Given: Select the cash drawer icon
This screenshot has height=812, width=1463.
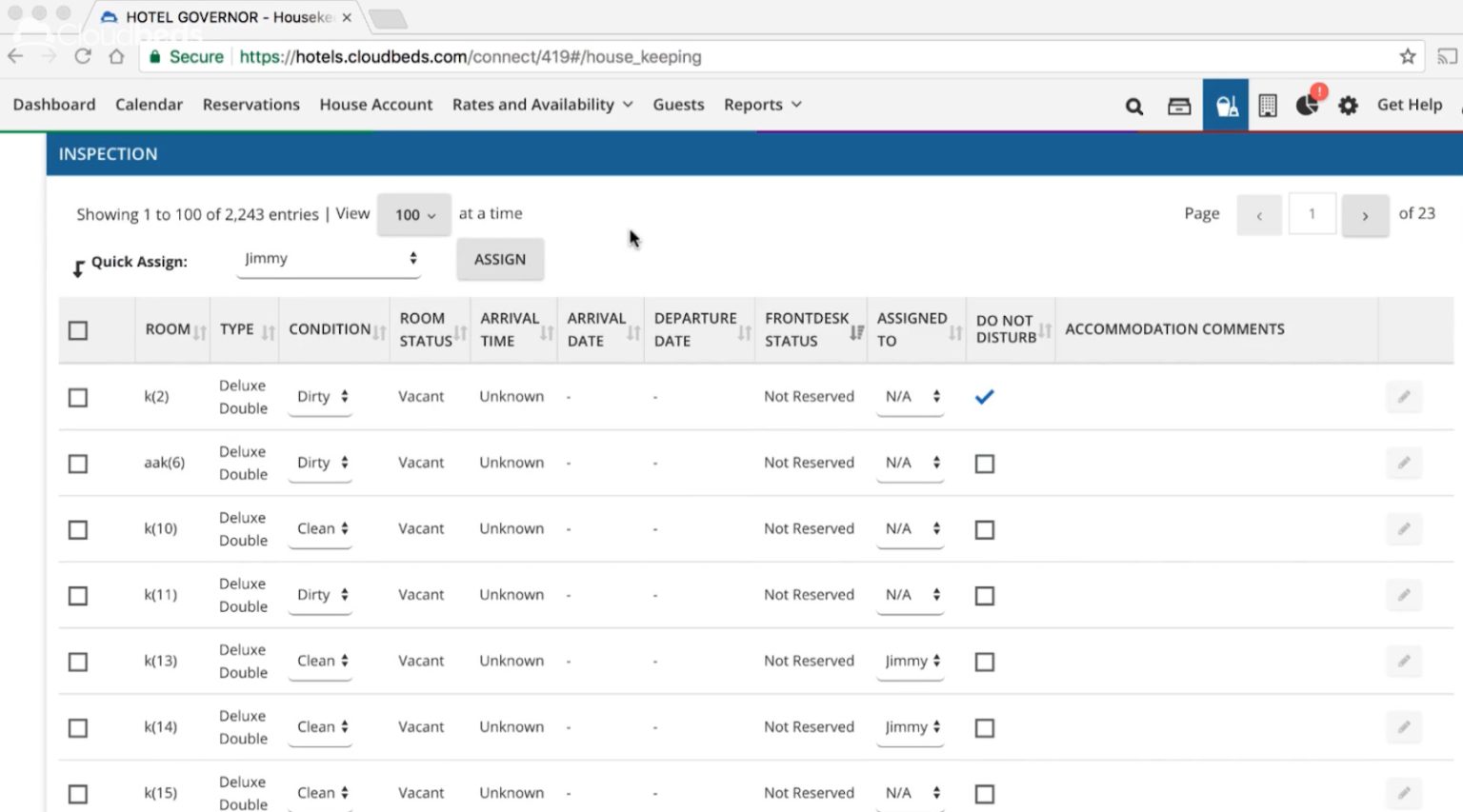Looking at the screenshot, I should pos(1178,105).
